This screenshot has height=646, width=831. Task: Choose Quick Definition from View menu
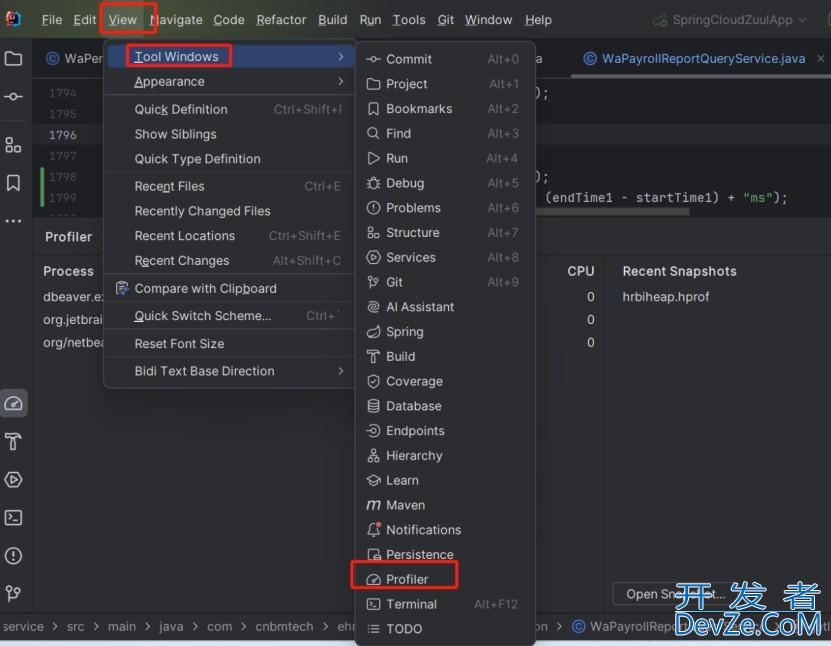coord(229,109)
